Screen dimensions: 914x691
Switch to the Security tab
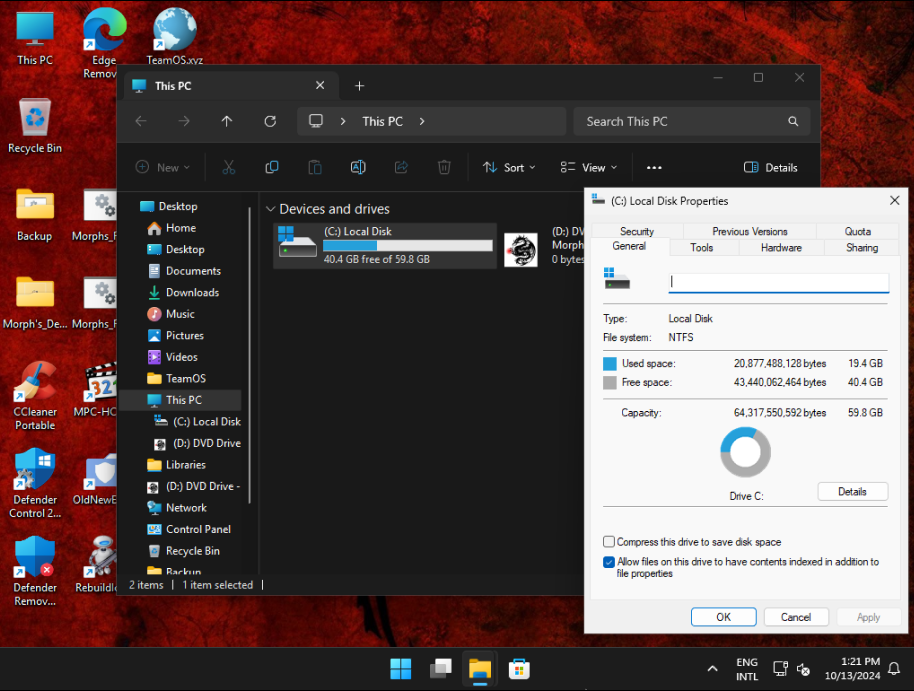click(636, 231)
